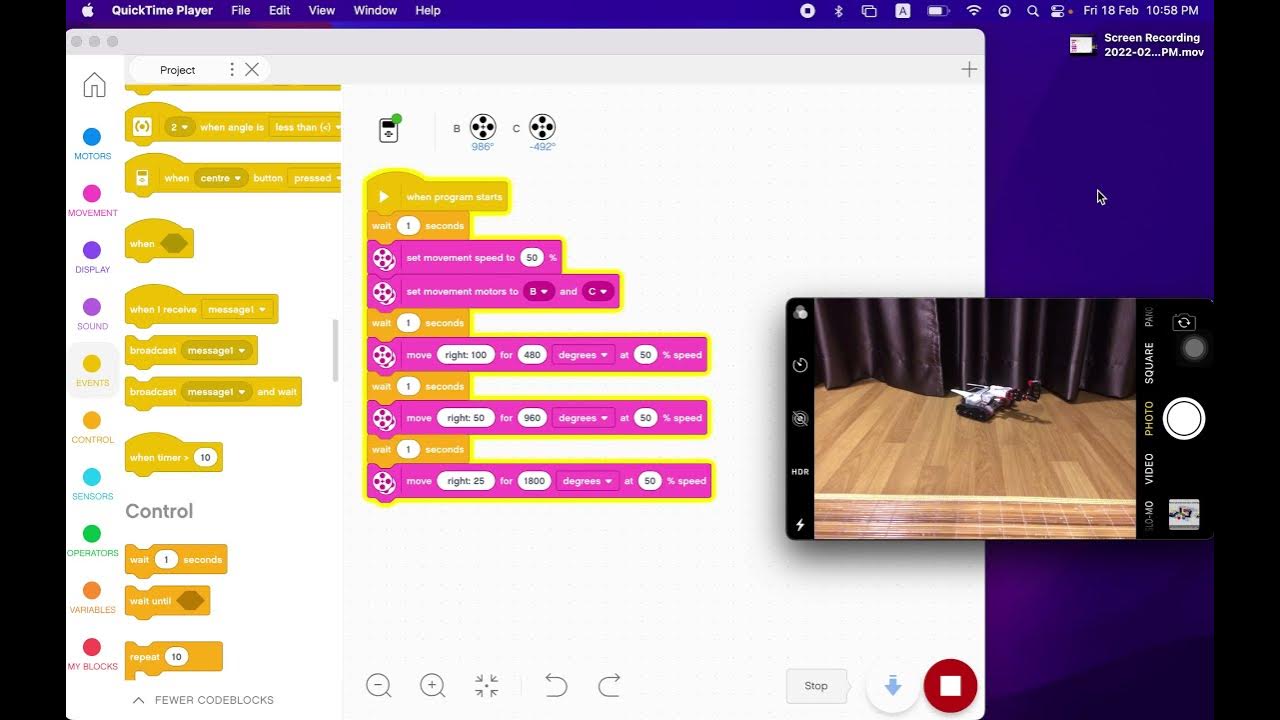Click the hub connection icon
Screen dimensions: 1280x720
(389, 129)
